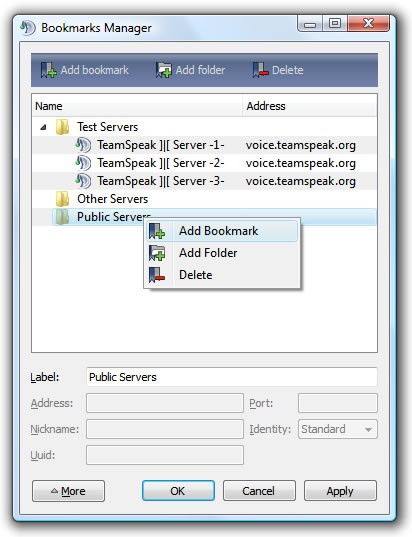Select the Test Servers folder row

(x=204, y=127)
